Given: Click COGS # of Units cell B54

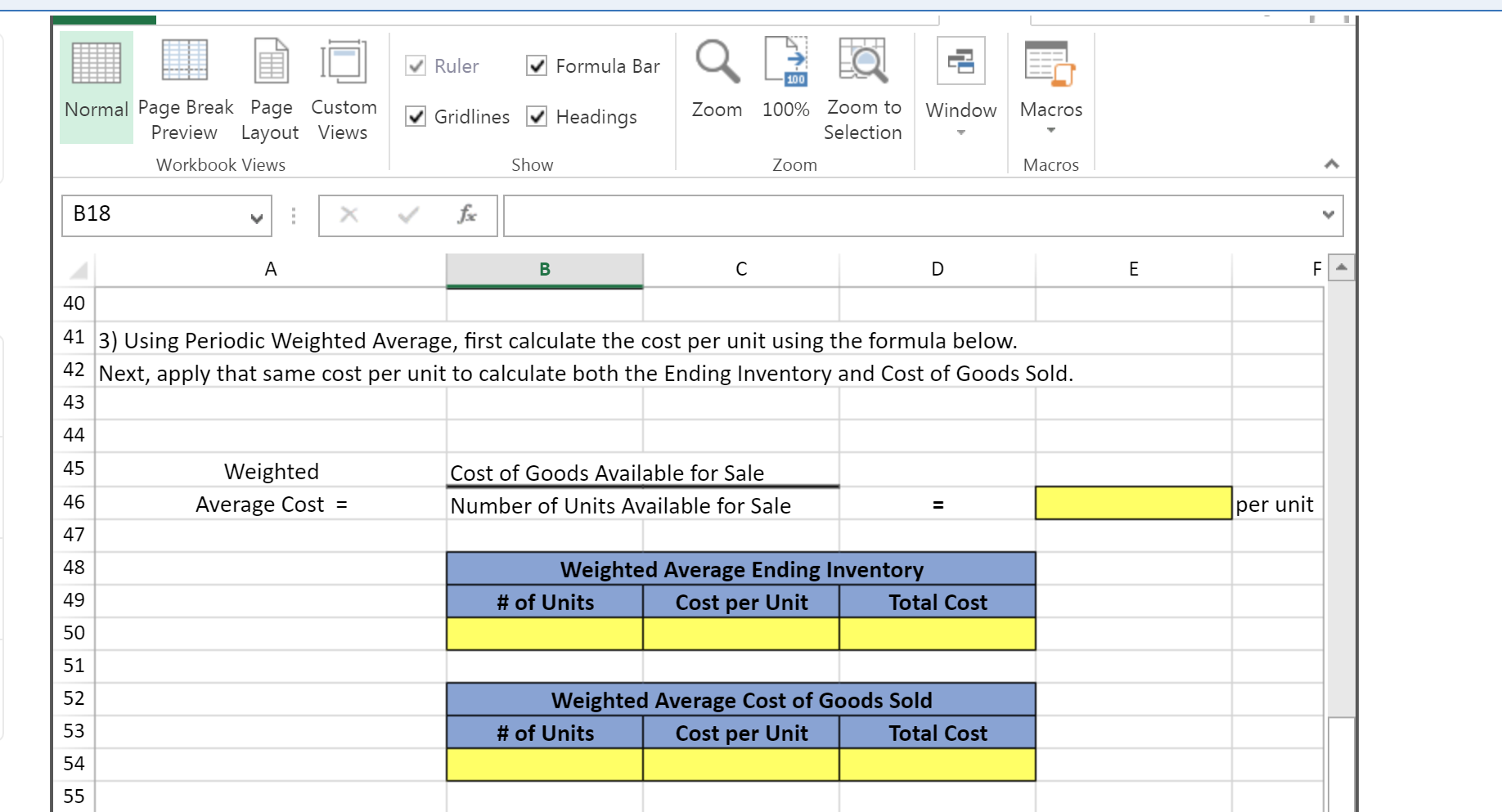Looking at the screenshot, I should (x=545, y=765).
